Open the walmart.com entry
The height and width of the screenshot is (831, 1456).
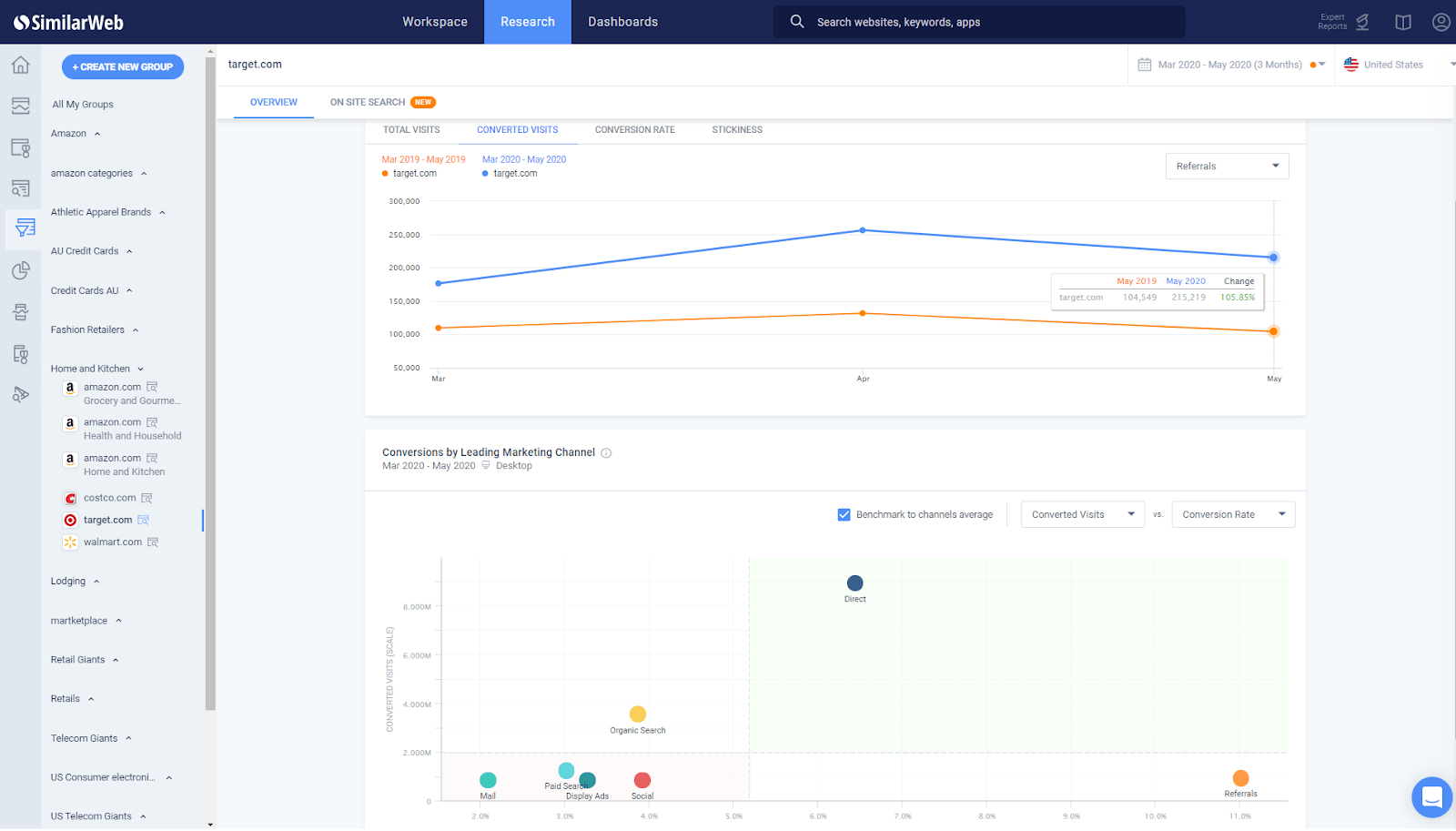(x=113, y=542)
